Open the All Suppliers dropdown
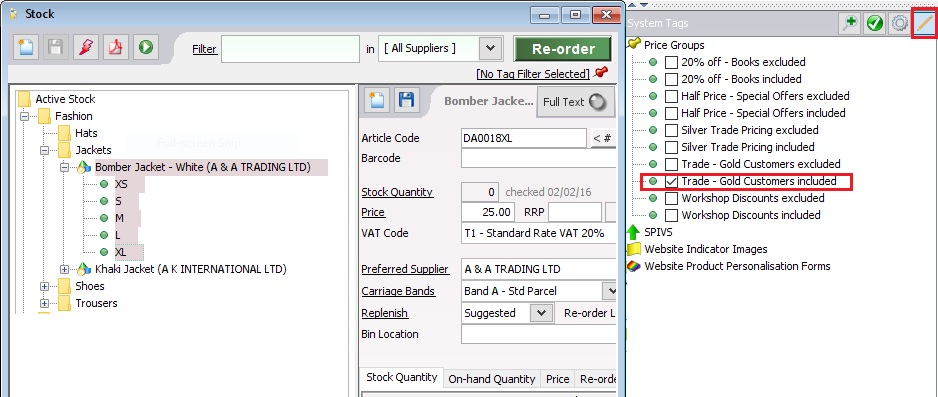 click(490, 49)
